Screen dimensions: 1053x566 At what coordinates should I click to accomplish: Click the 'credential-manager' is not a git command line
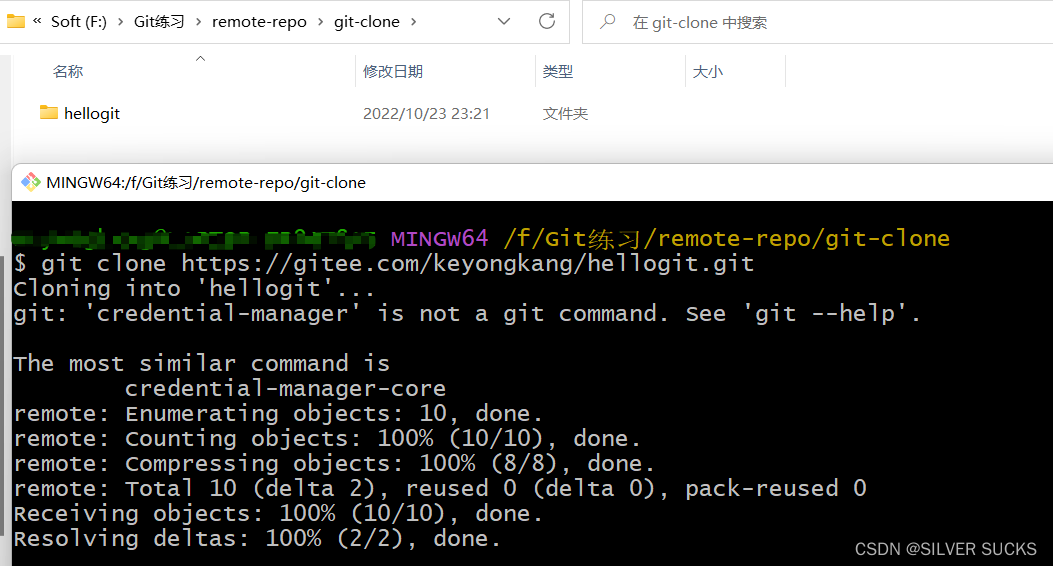467,314
